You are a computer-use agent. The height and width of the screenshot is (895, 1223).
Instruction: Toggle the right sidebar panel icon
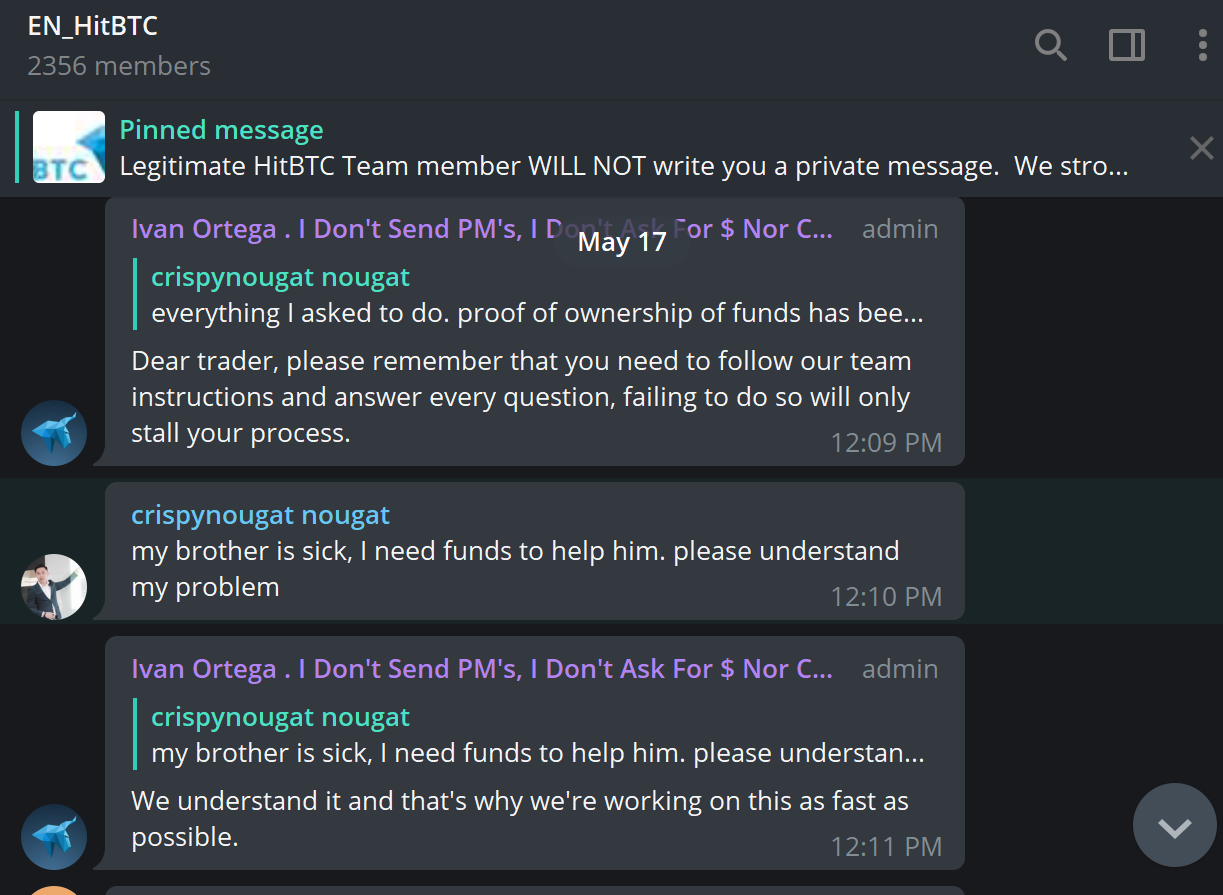pyautogui.click(x=1127, y=45)
